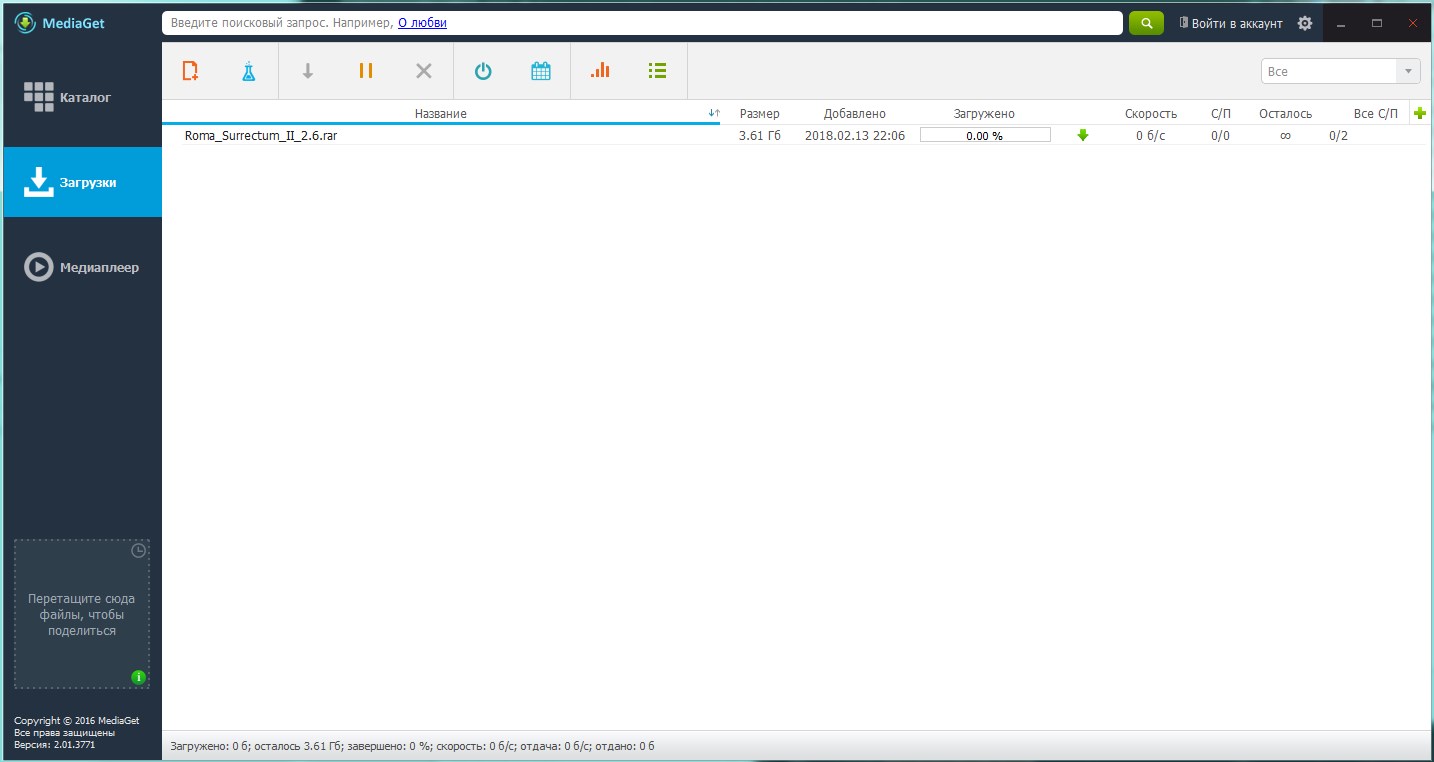Click "Войти в аккаунт" to sign in
This screenshot has height=762, width=1434.
(1230, 23)
